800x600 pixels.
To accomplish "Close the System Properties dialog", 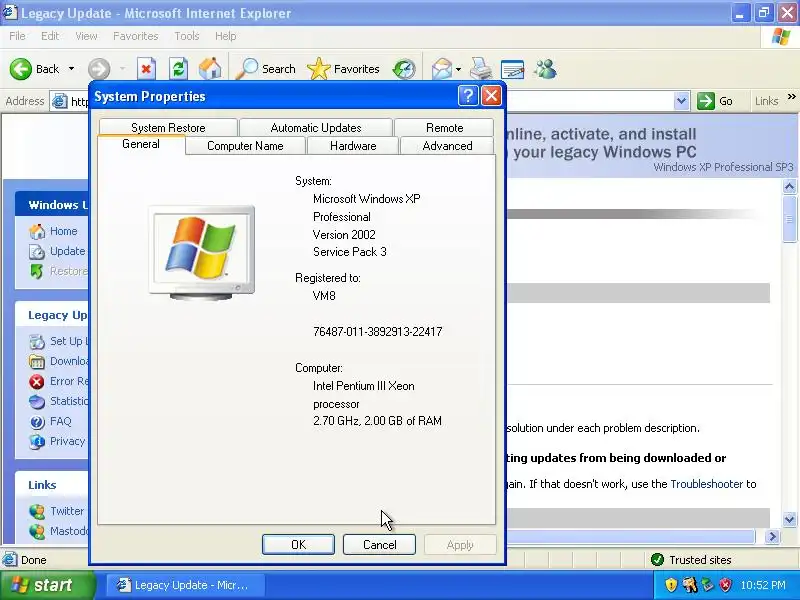I will (491, 95).
